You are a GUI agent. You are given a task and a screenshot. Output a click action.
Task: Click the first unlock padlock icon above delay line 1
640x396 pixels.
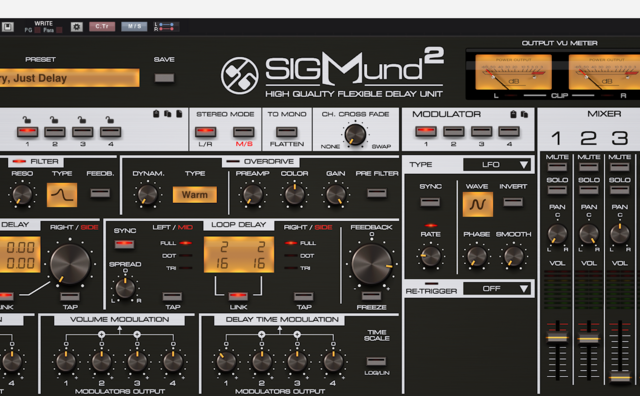[x=27, y=120]
